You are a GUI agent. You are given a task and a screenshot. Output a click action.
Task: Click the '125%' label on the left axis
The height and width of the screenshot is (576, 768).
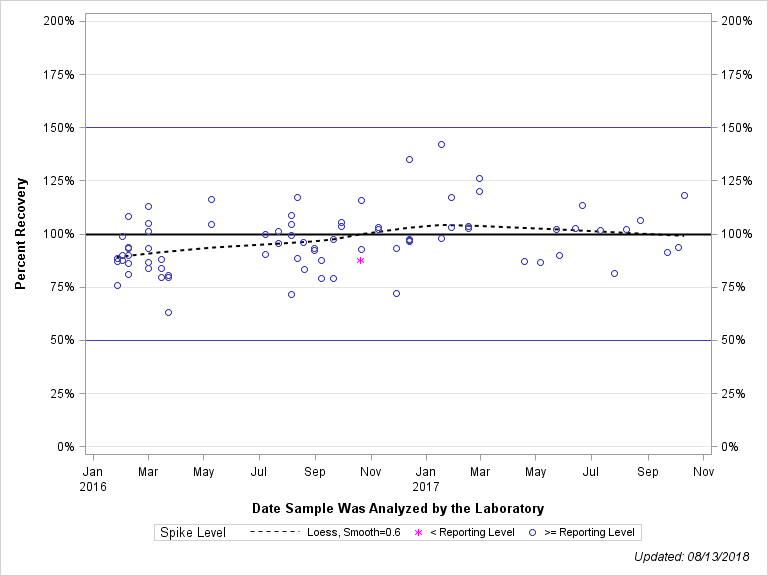59,181
